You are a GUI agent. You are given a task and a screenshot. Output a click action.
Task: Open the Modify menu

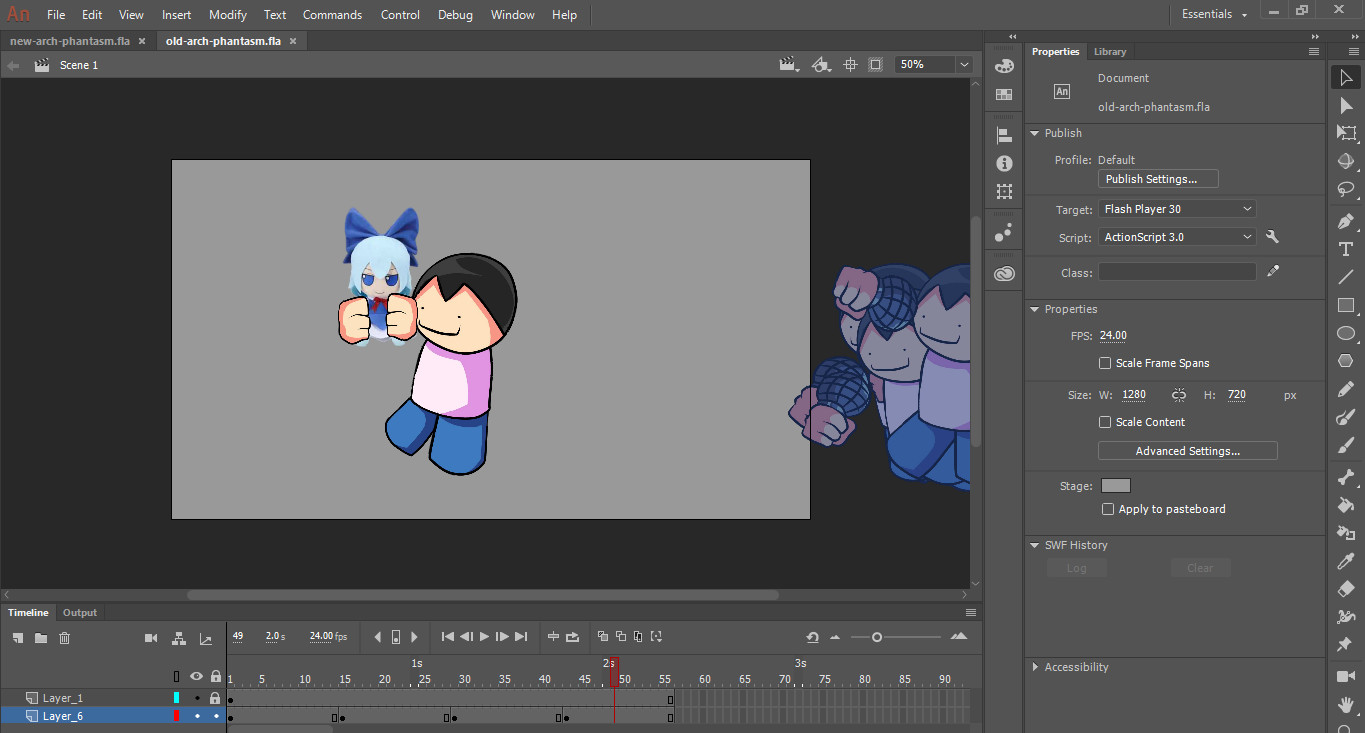click(x=227, y=15)
